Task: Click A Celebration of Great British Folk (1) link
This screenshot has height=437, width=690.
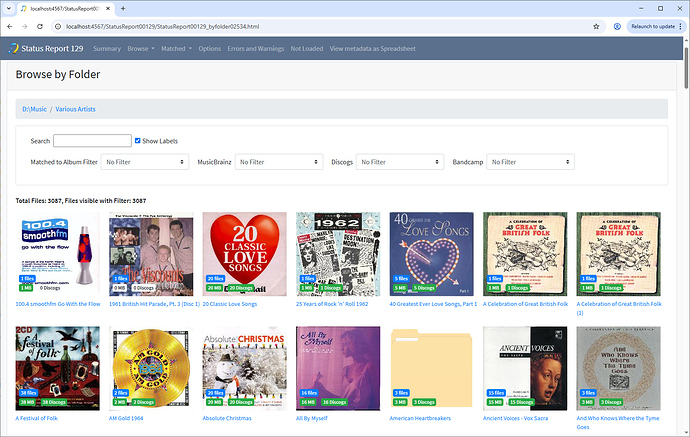Action: click(619, 308)
